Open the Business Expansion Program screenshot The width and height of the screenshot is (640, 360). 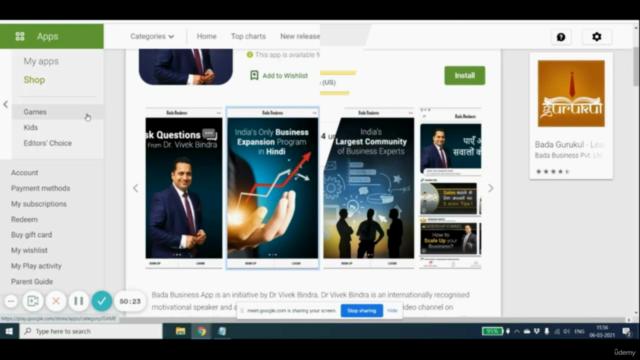pyautogui.click(x=273, y=188)
